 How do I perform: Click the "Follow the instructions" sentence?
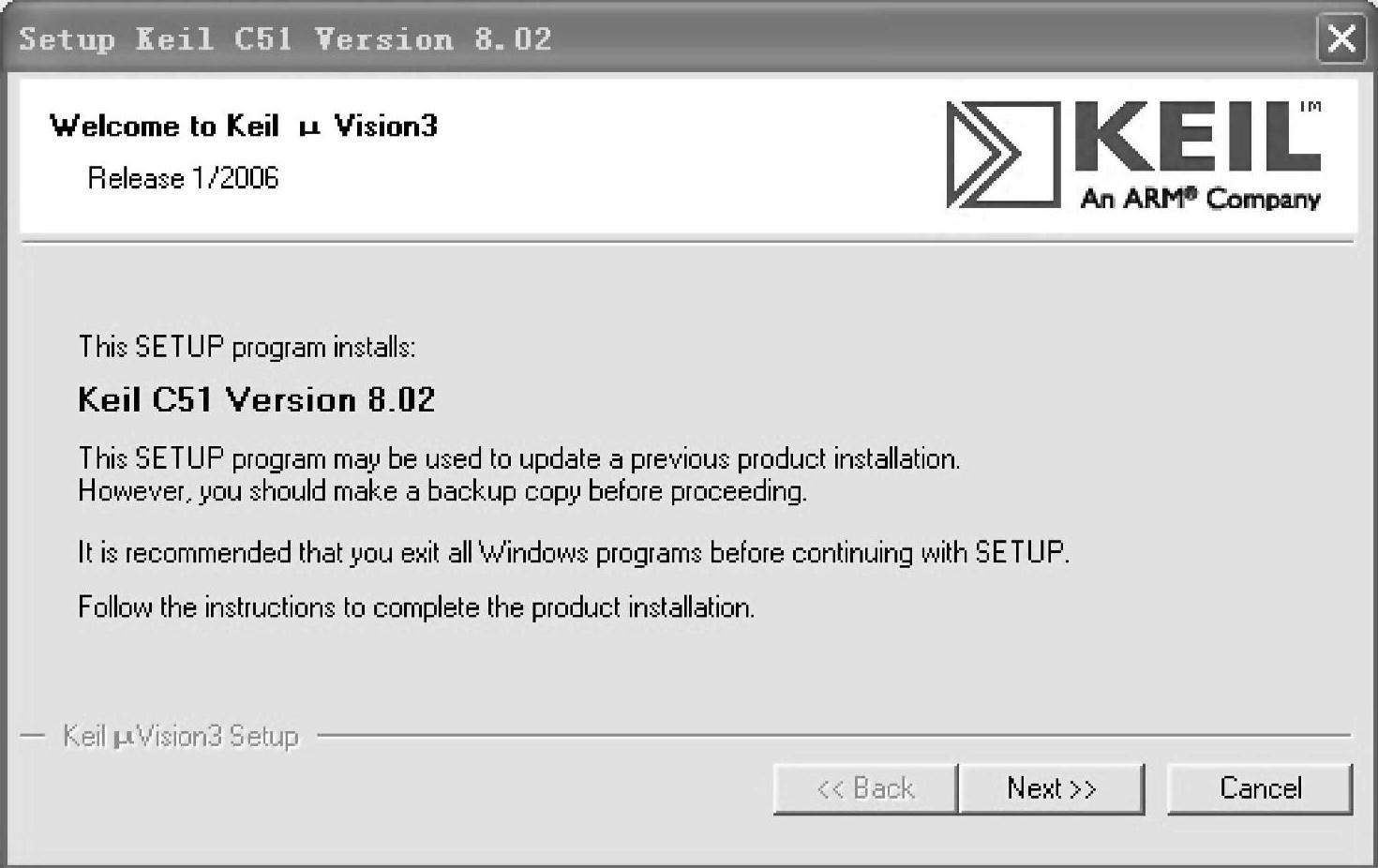(415, 607)
